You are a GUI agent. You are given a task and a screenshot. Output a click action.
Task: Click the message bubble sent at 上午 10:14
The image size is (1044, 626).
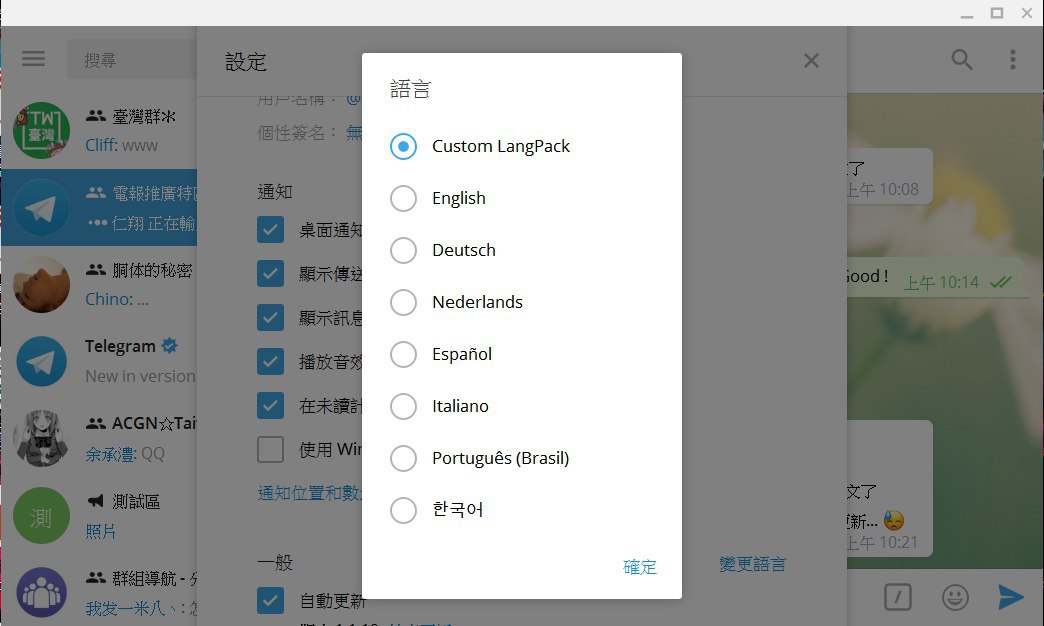tap(935, 278)
